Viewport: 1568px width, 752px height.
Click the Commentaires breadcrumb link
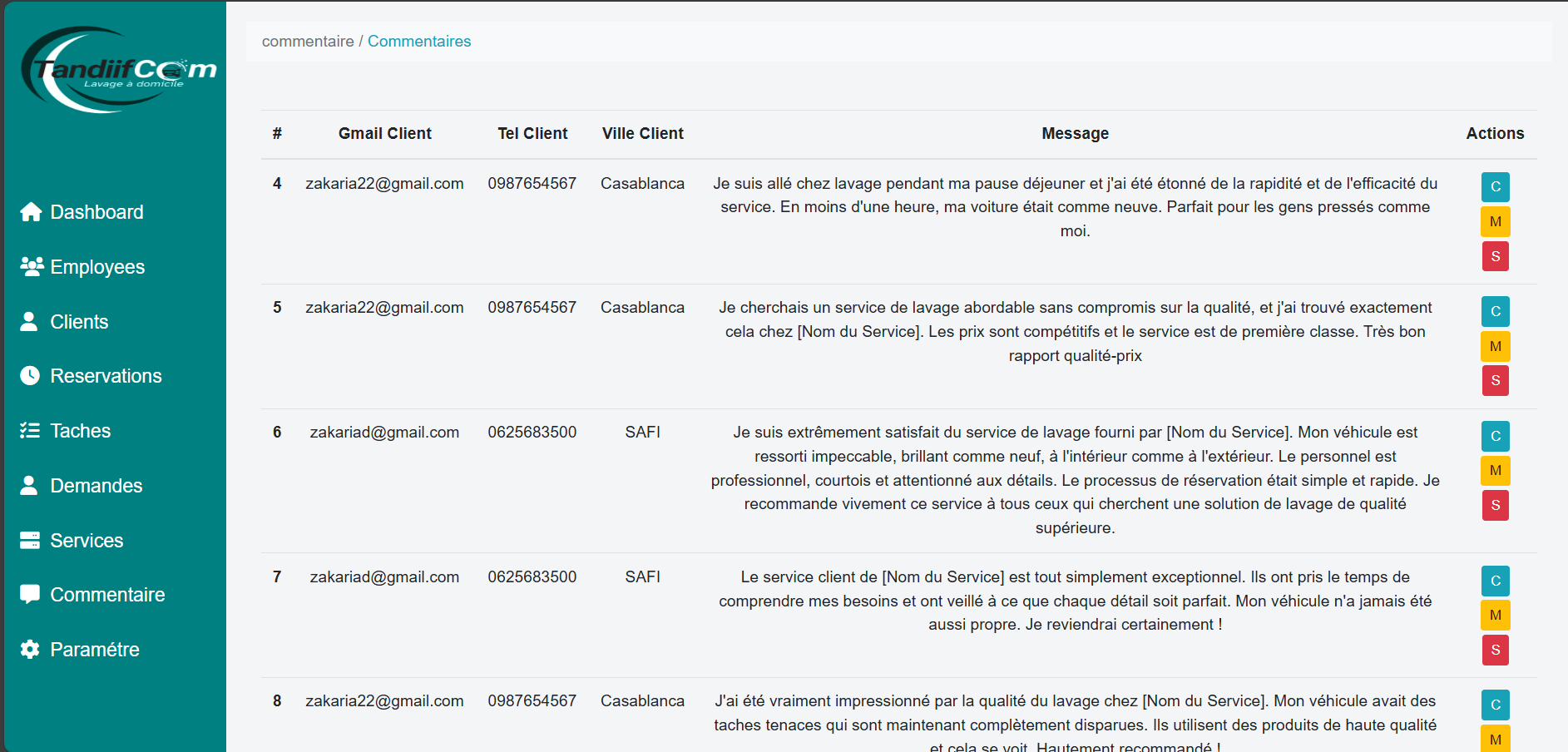pos(419,42)
